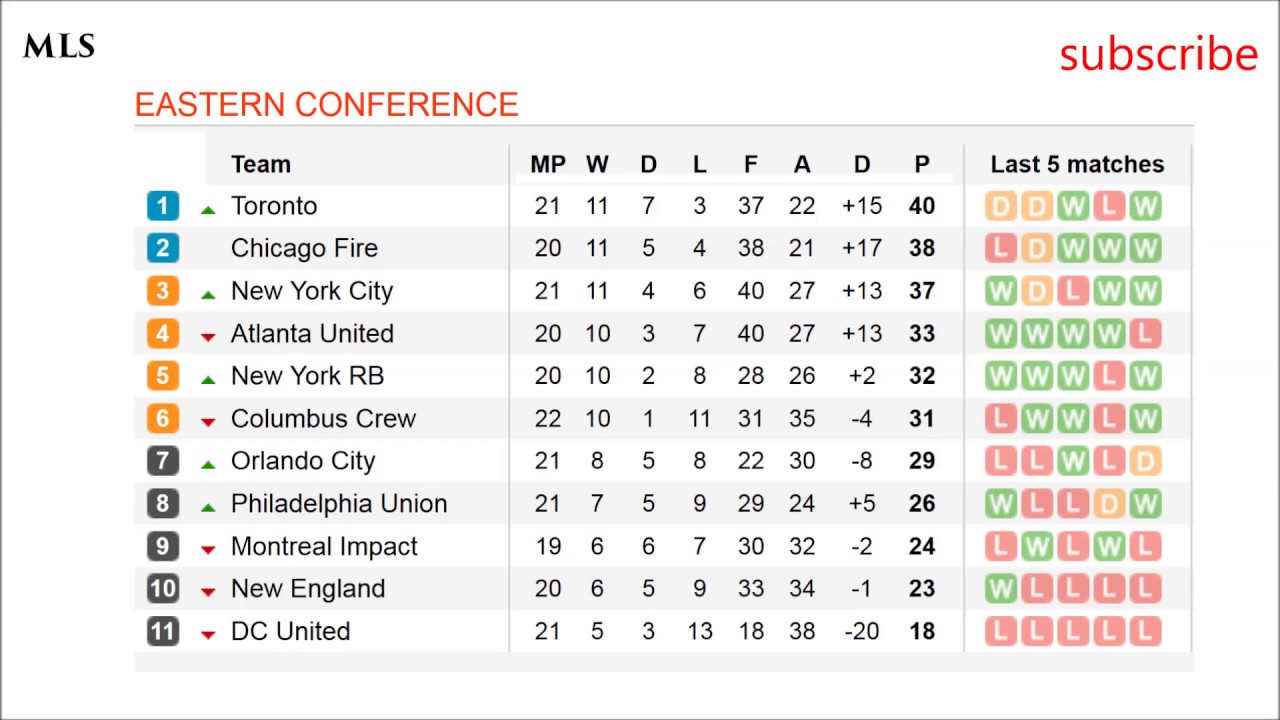The width and height of the screenshot is (1280, 720).
Task: Click the MLS logo text
Action: pyautogui.click(x=59, y=46)
